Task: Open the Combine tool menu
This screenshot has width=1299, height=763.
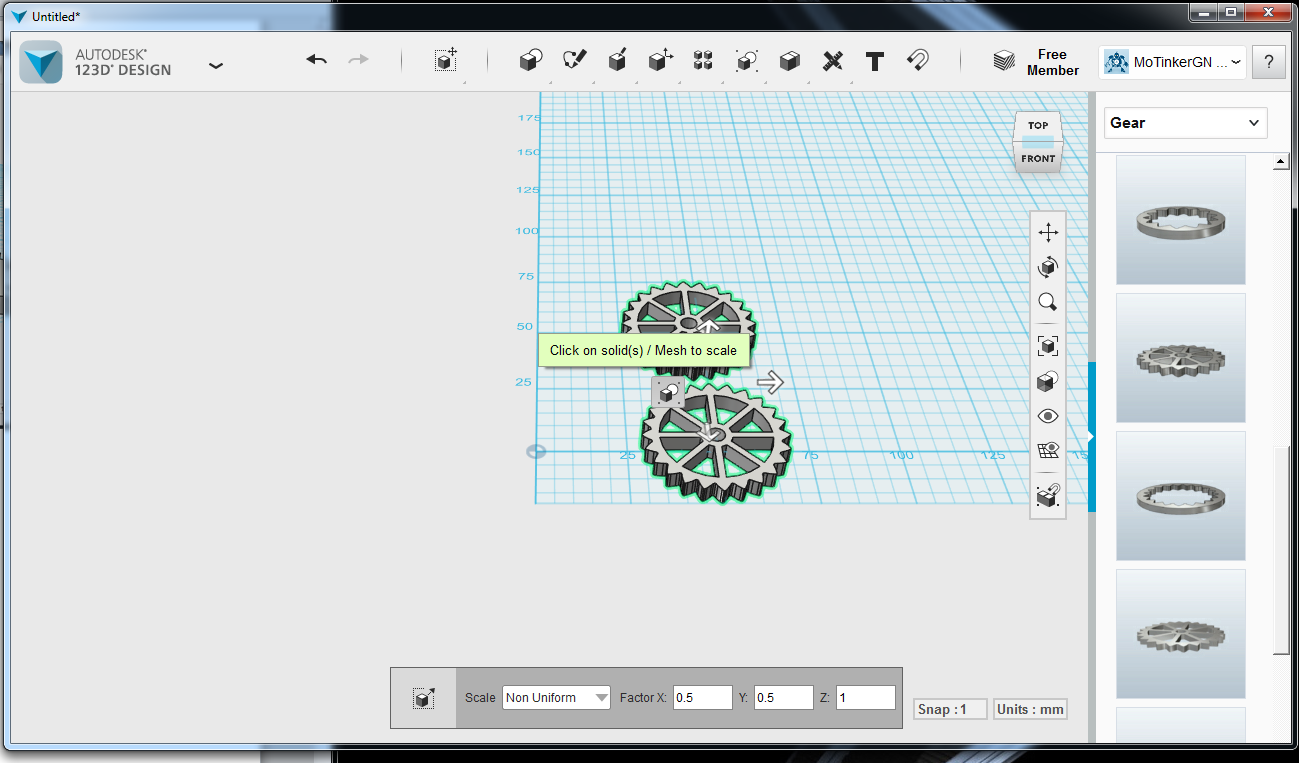Action: 789,61
